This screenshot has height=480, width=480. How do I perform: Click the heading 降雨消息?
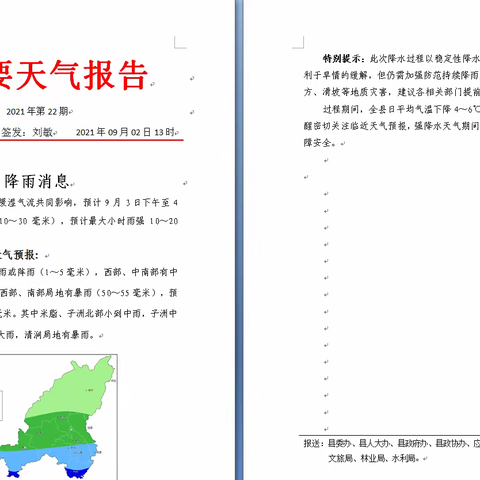36,182
